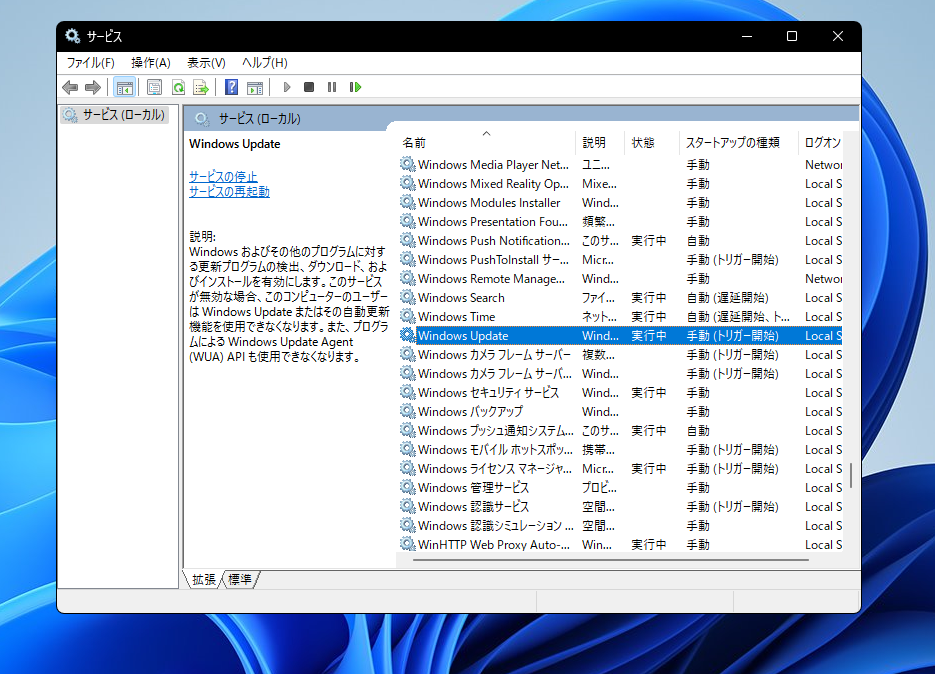
Task: Click 自動 (遅延開始) startup type of Windows Search
Action: 727,298
